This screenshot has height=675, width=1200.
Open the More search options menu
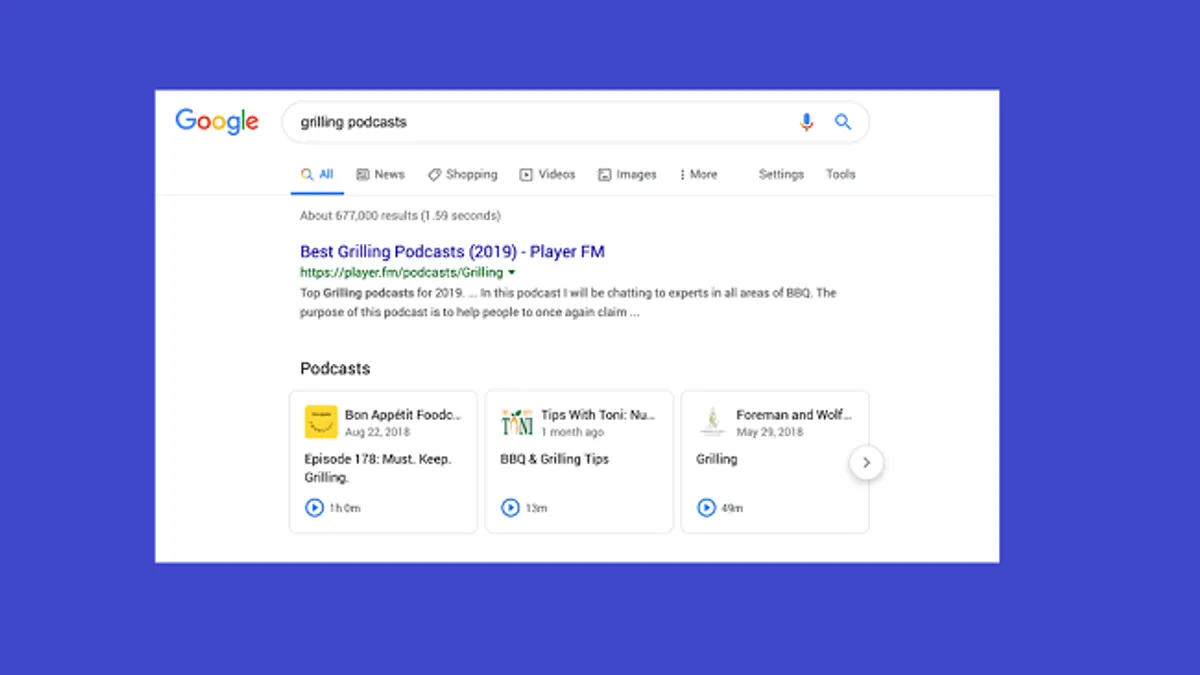coord(698,174)
